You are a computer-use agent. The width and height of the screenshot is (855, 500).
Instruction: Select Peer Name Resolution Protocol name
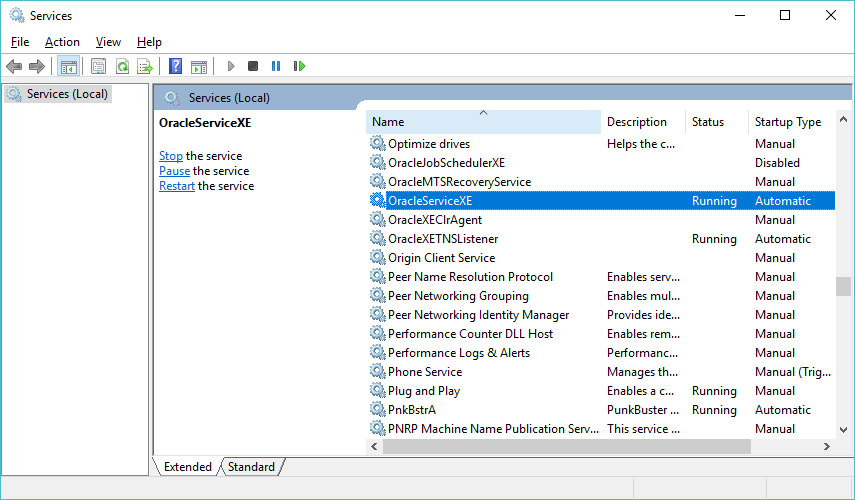[471, 277]
